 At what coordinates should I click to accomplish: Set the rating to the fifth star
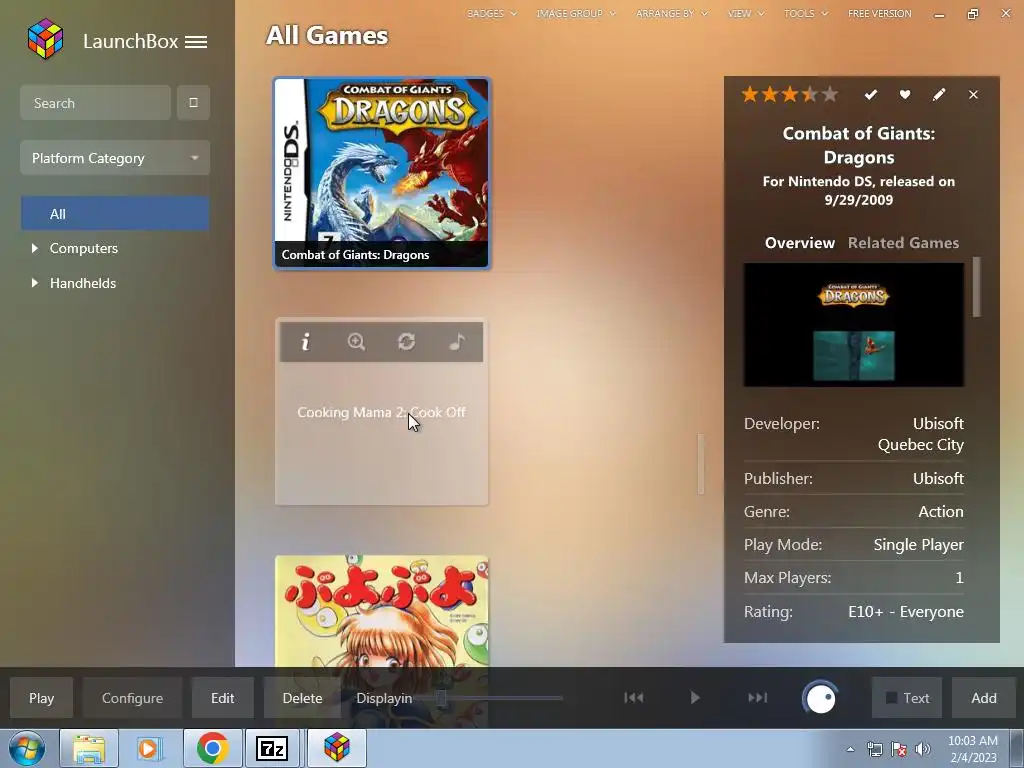pos(829,95)
